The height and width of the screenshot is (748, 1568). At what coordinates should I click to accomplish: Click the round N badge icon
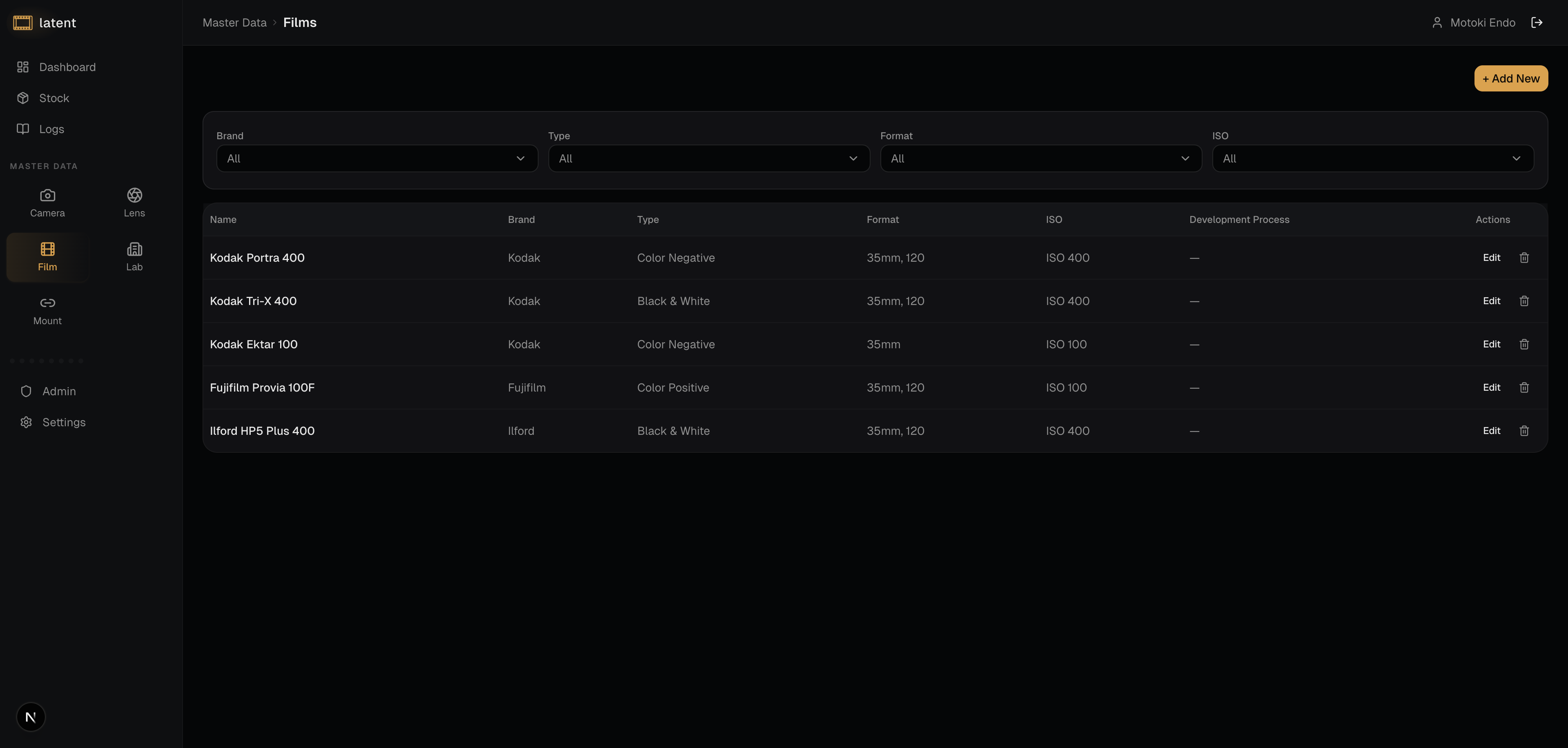point(31,717)
